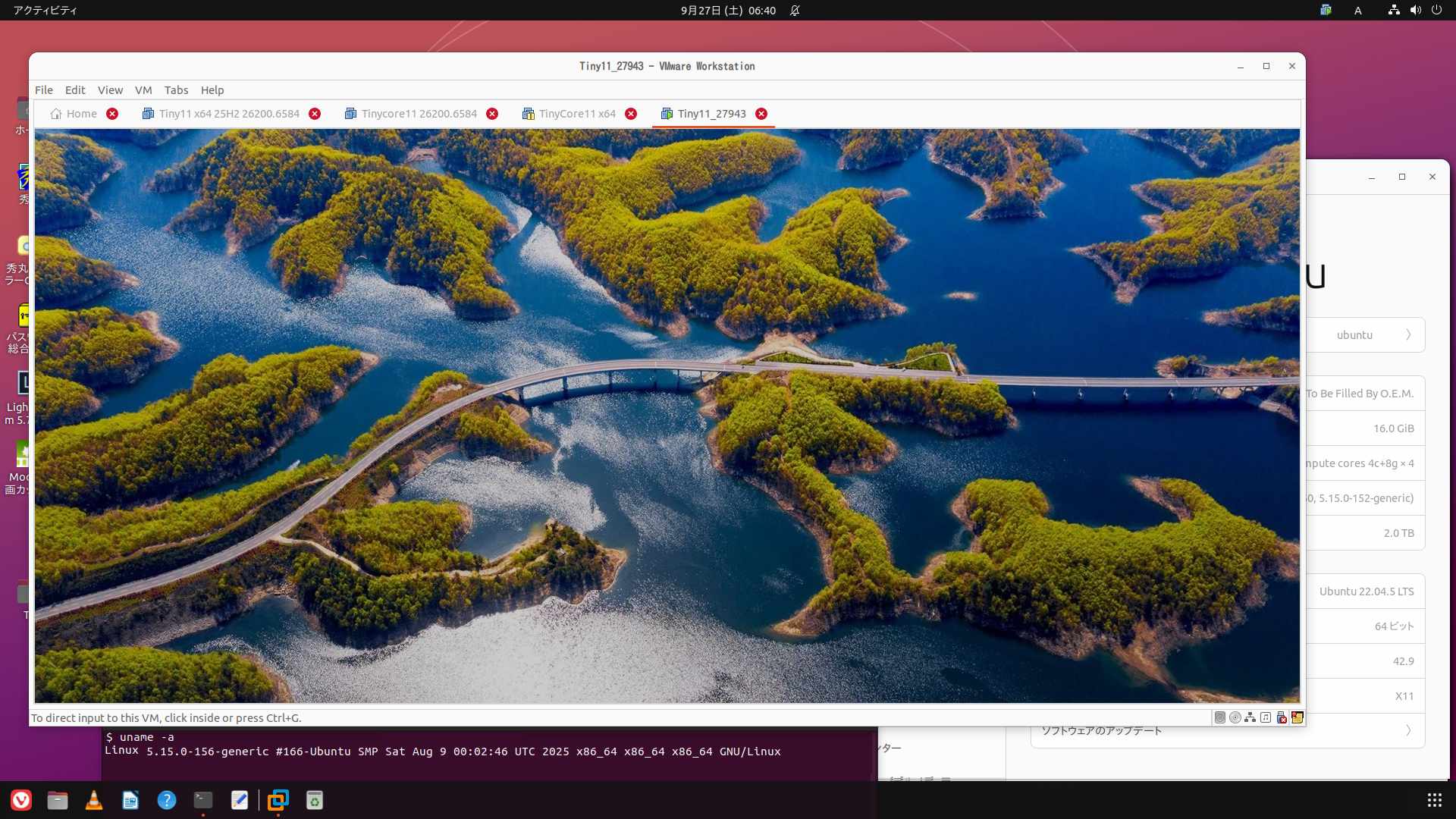Click the USB device status icon
Screen dimensions: 1456x819
coord(1282,717)
